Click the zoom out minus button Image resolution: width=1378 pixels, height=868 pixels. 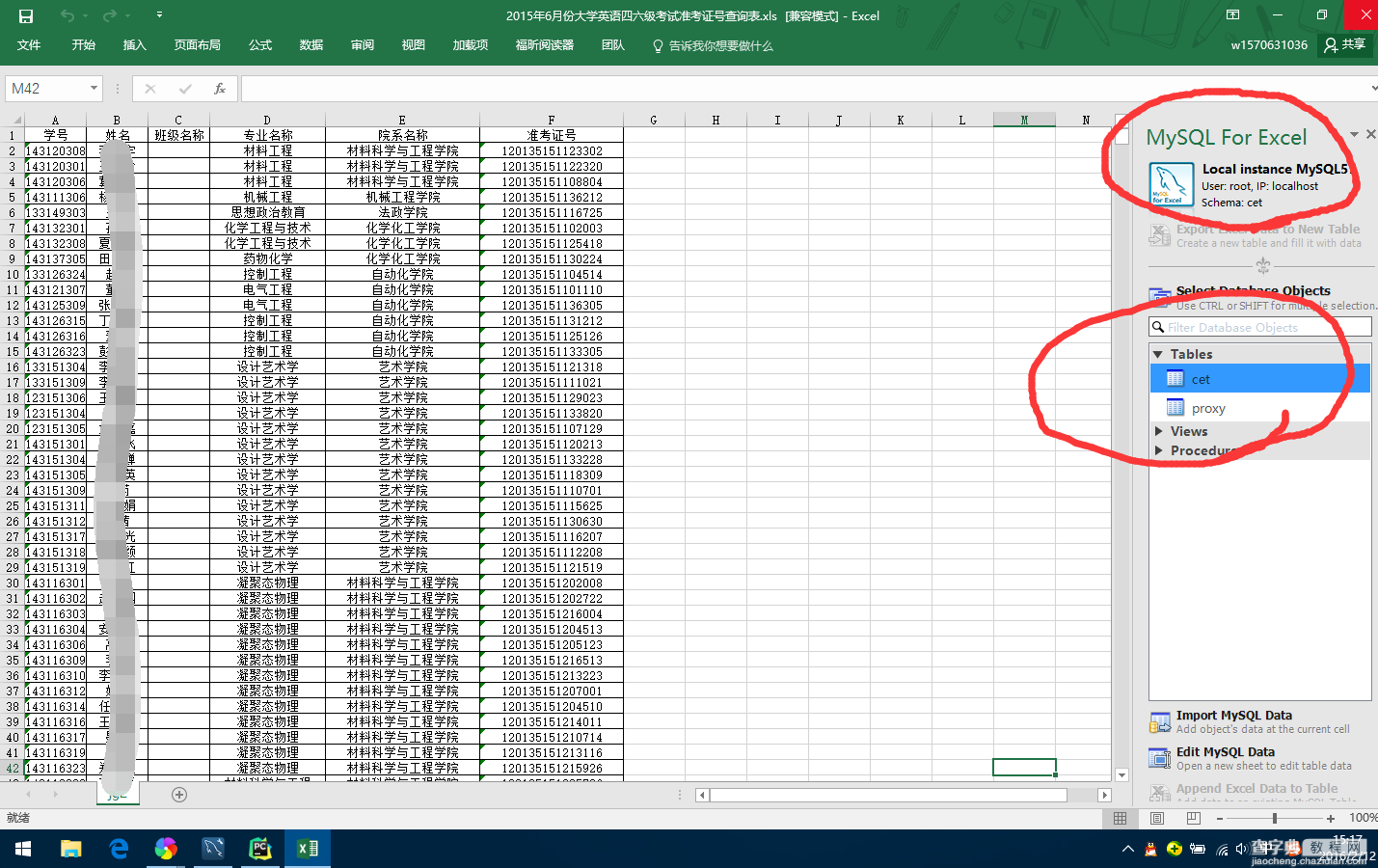click(x=1220, y=818)
